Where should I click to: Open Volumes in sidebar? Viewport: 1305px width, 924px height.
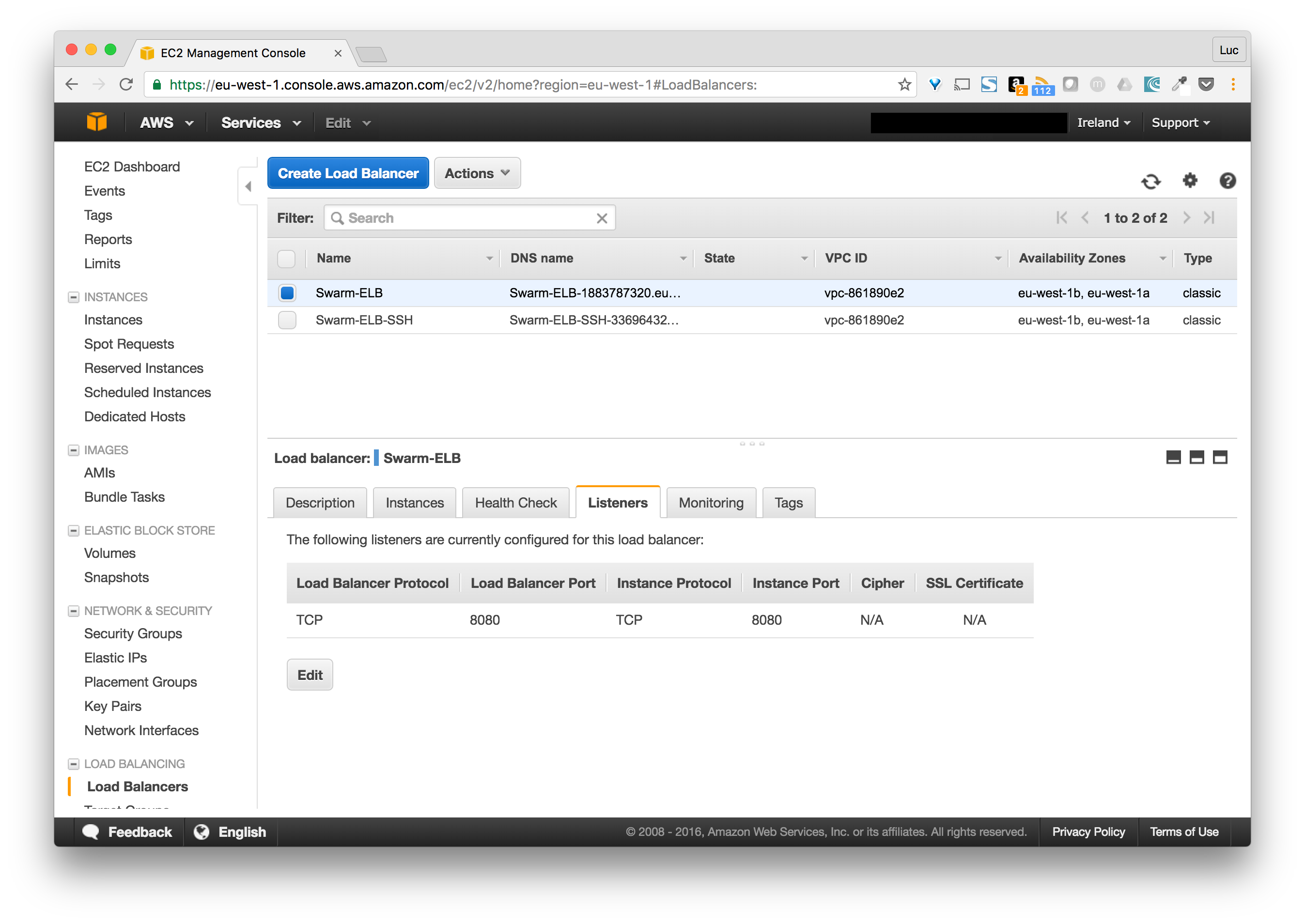tap(110, 553)
